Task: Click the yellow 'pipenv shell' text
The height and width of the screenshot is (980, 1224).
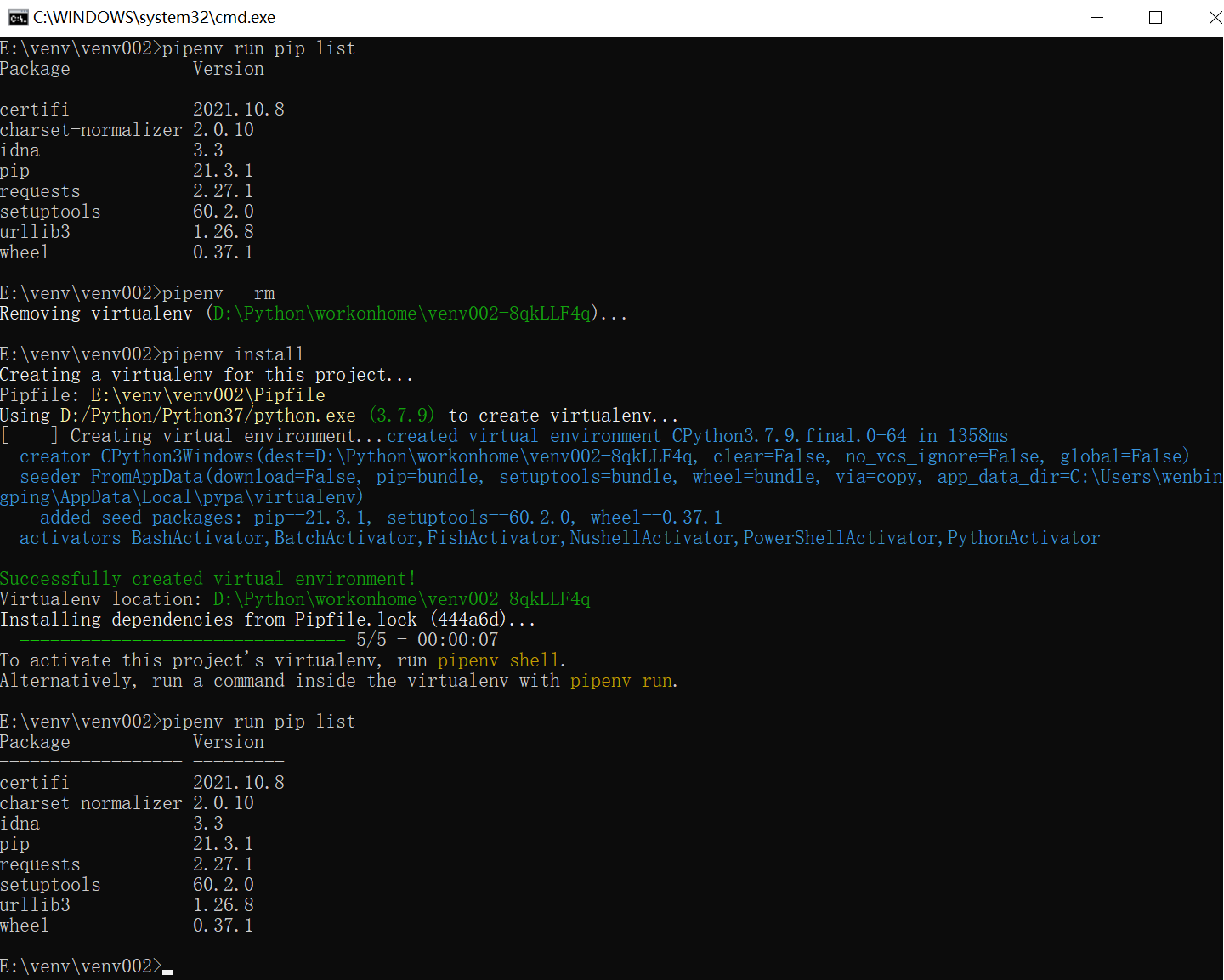Action: 499,660
